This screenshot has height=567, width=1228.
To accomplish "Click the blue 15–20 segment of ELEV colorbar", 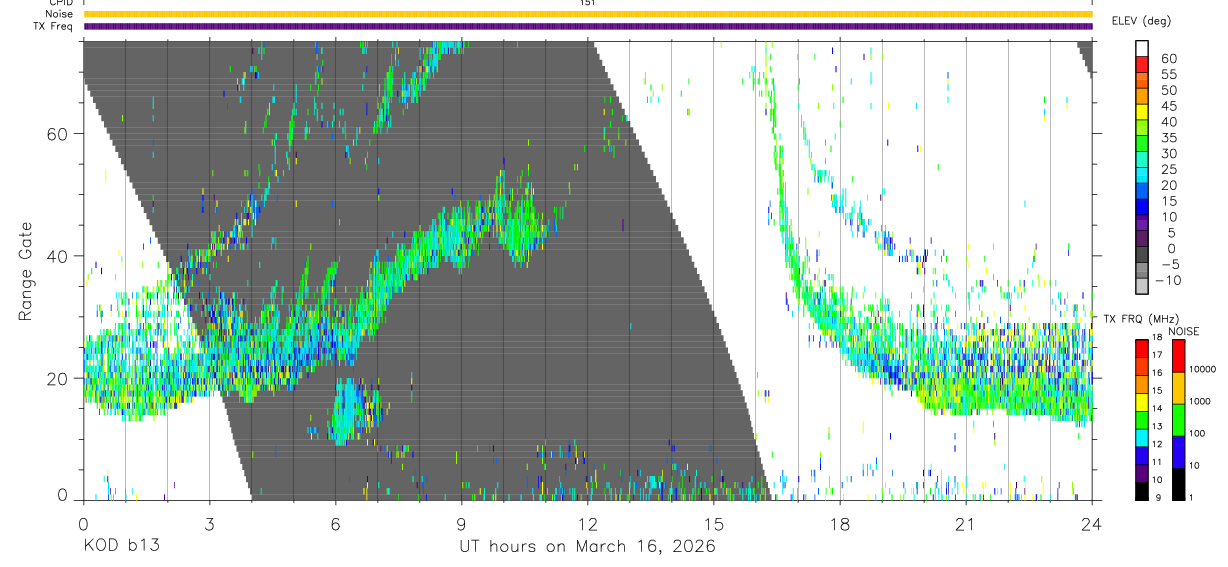I will (x=1142, y=193).
